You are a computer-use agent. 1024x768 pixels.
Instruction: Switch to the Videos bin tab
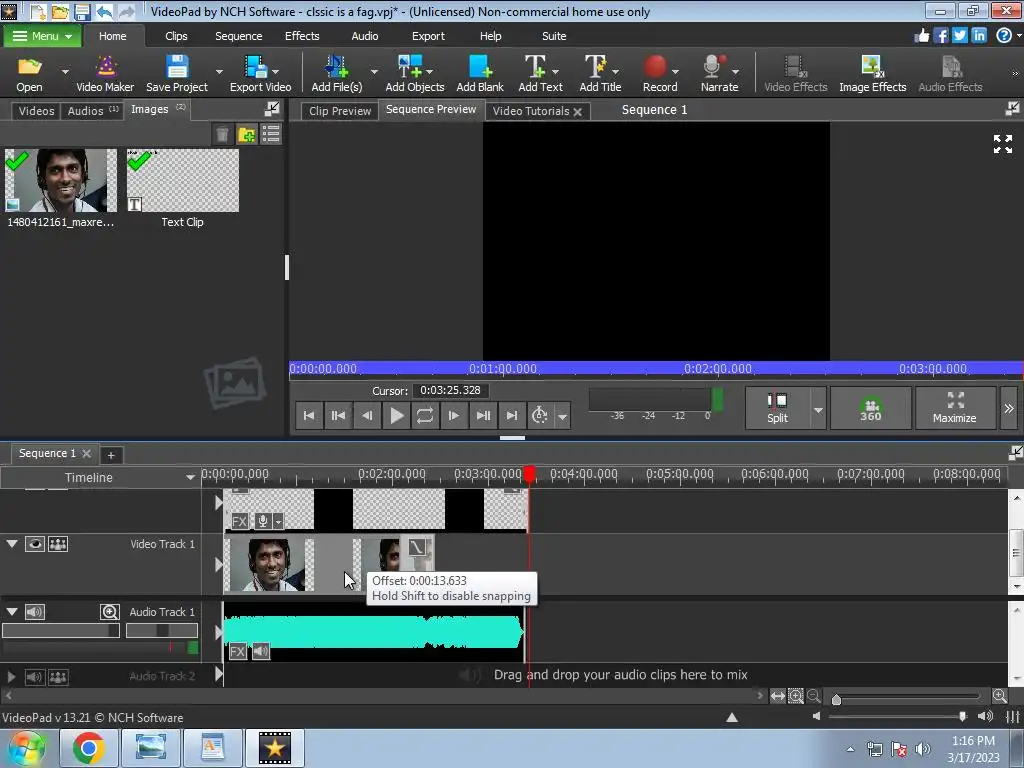coord(36,111)
